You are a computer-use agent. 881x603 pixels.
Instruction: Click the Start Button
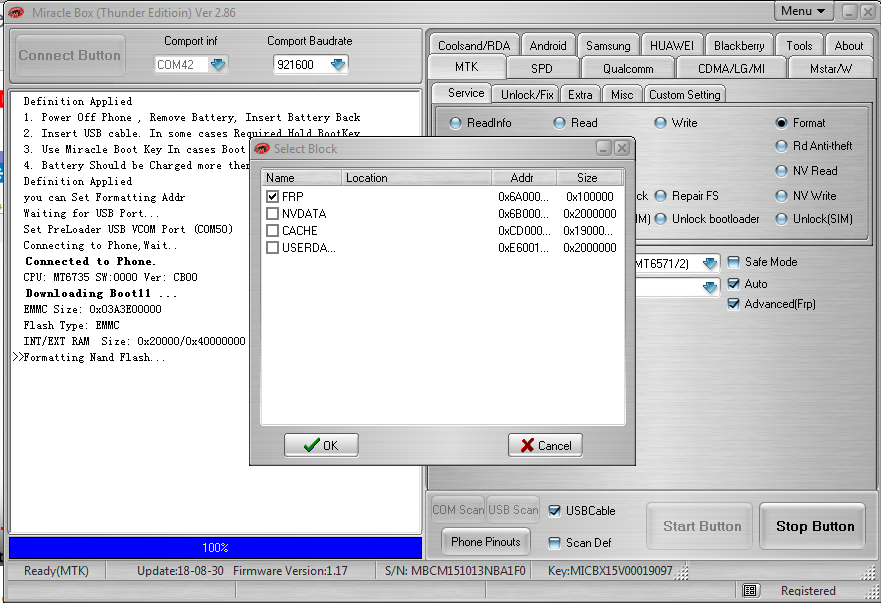pyautogui.click(x=702, y=526)
